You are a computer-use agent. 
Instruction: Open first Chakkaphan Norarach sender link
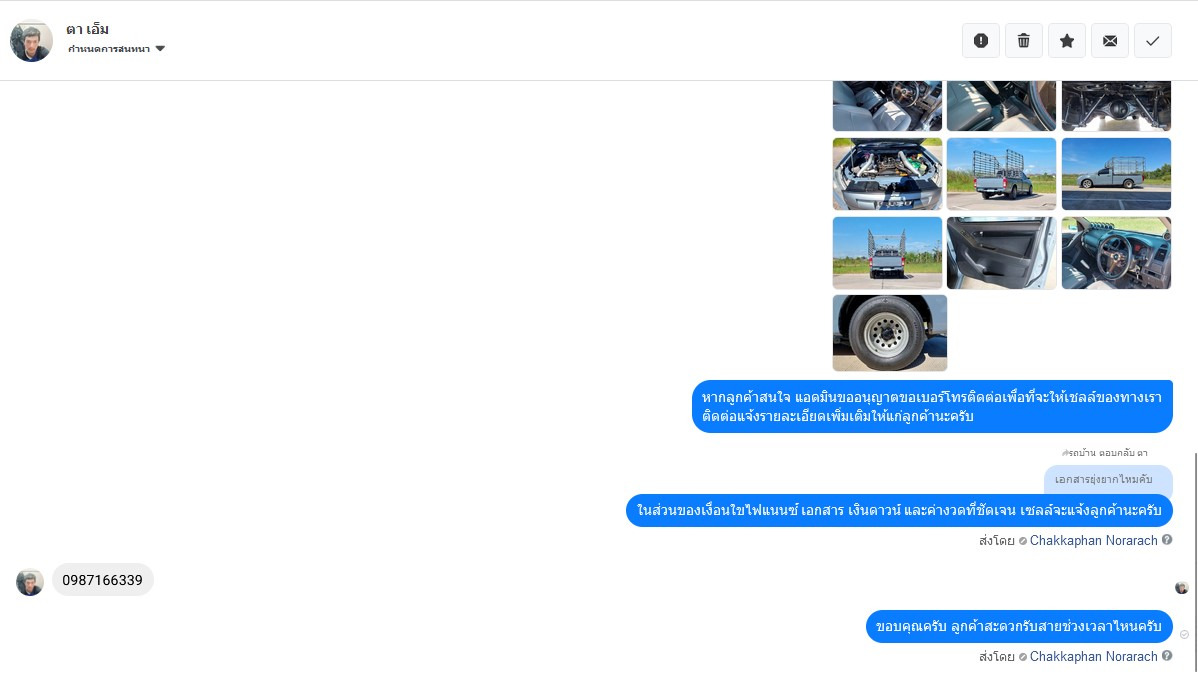click(x=1093, y=540)
